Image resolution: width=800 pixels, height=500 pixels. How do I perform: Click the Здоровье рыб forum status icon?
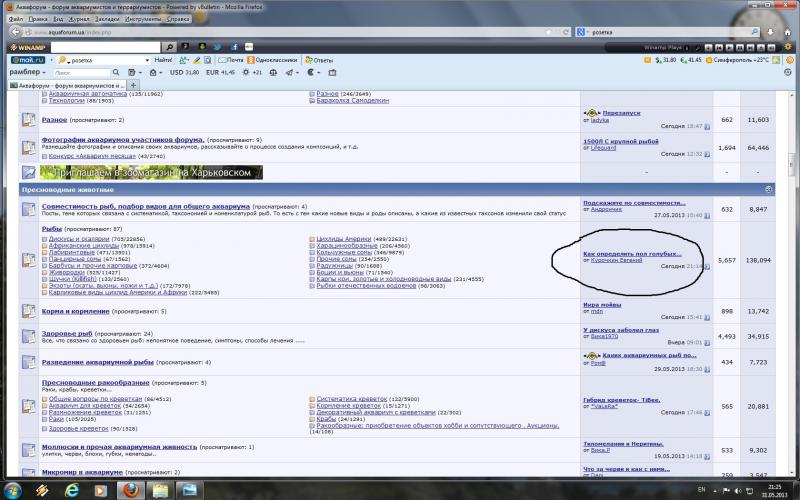(x=30, y=337)
